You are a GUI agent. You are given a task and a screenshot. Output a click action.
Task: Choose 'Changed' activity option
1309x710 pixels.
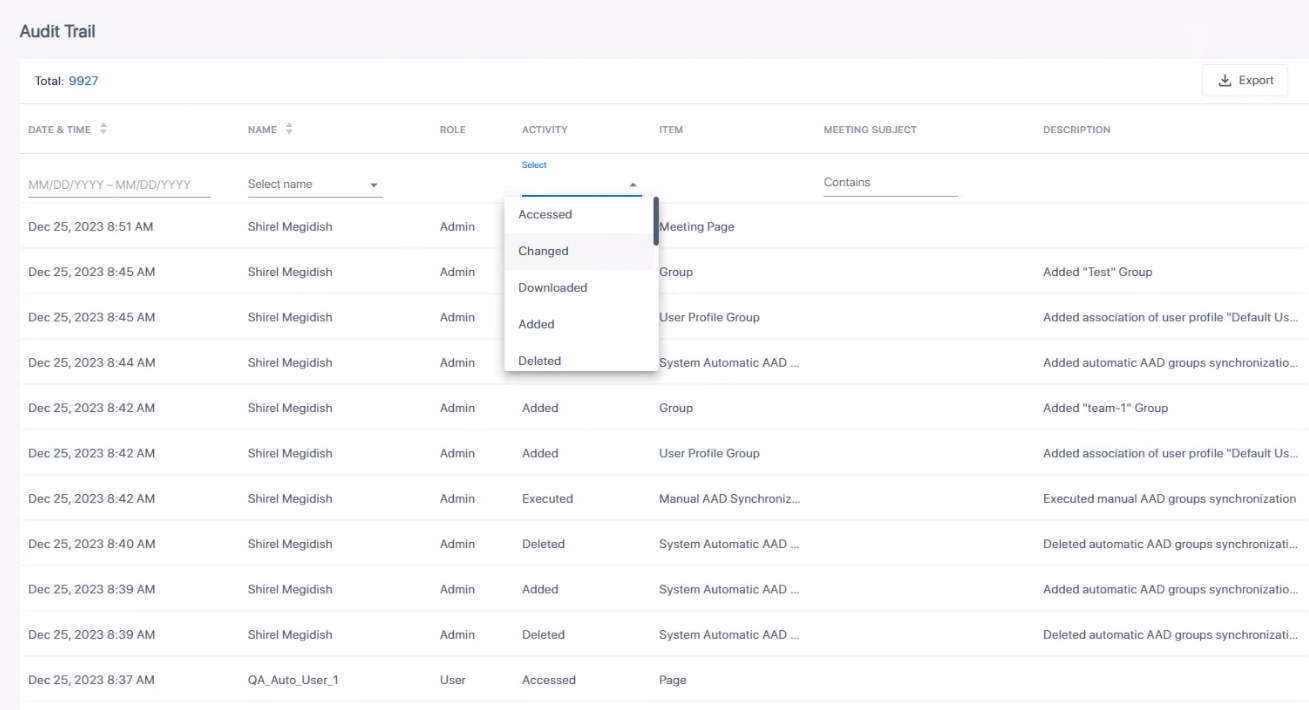(543, 251)
